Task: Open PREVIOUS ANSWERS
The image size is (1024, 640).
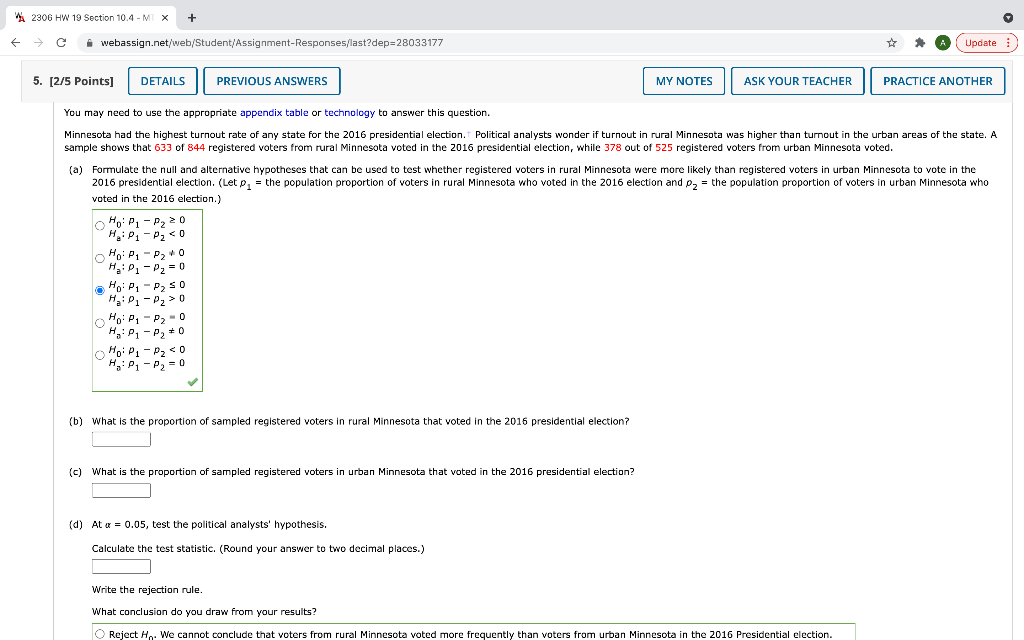Action: [272, 81]
